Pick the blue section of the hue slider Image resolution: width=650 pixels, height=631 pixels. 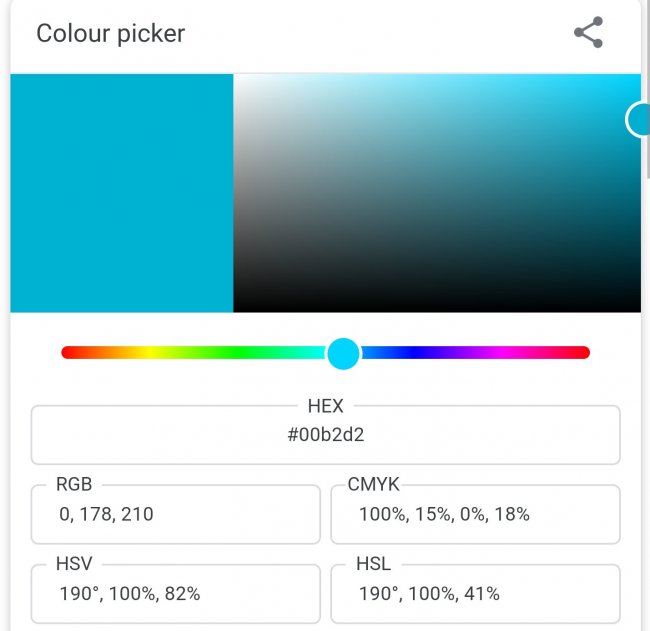[x=412, y=353]
